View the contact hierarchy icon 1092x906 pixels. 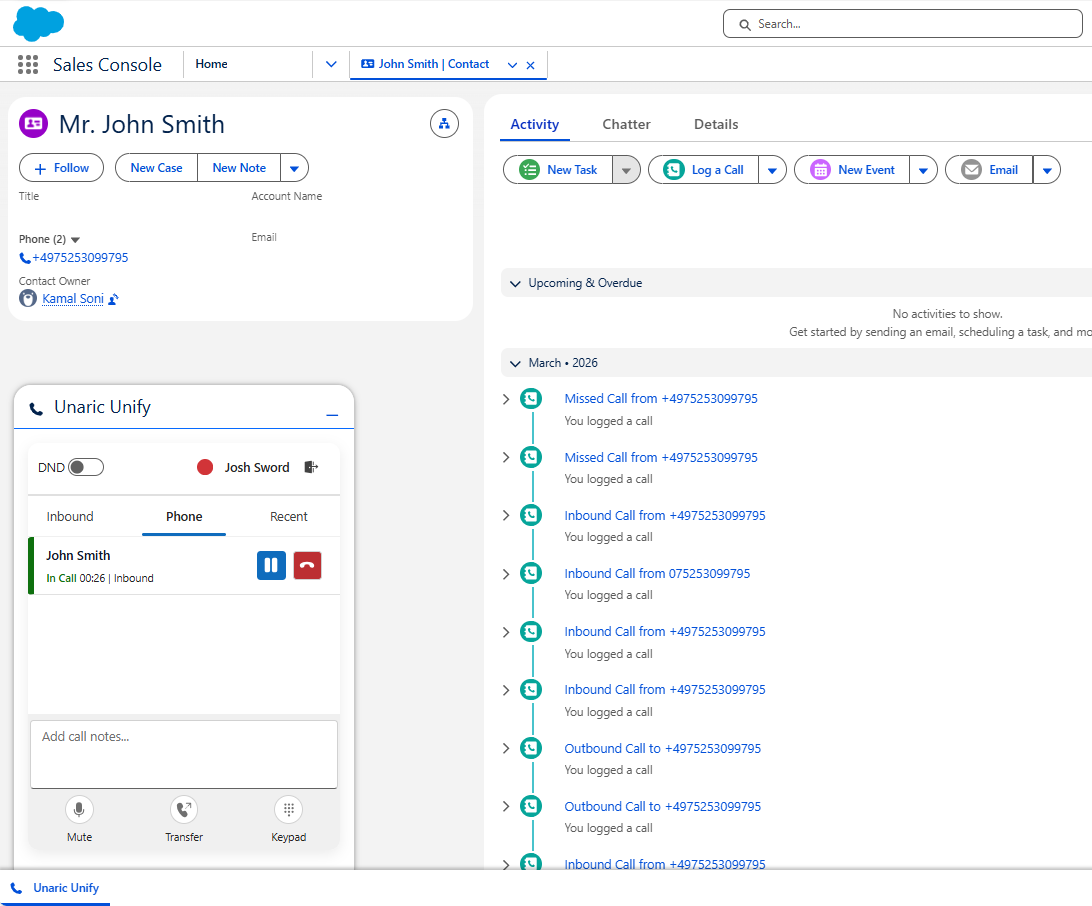[444, 124]
